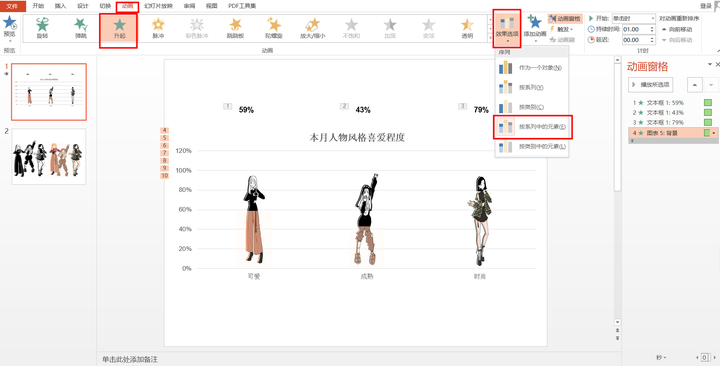Expand chart animation contents chevron below 图表 5

[633, 141]
